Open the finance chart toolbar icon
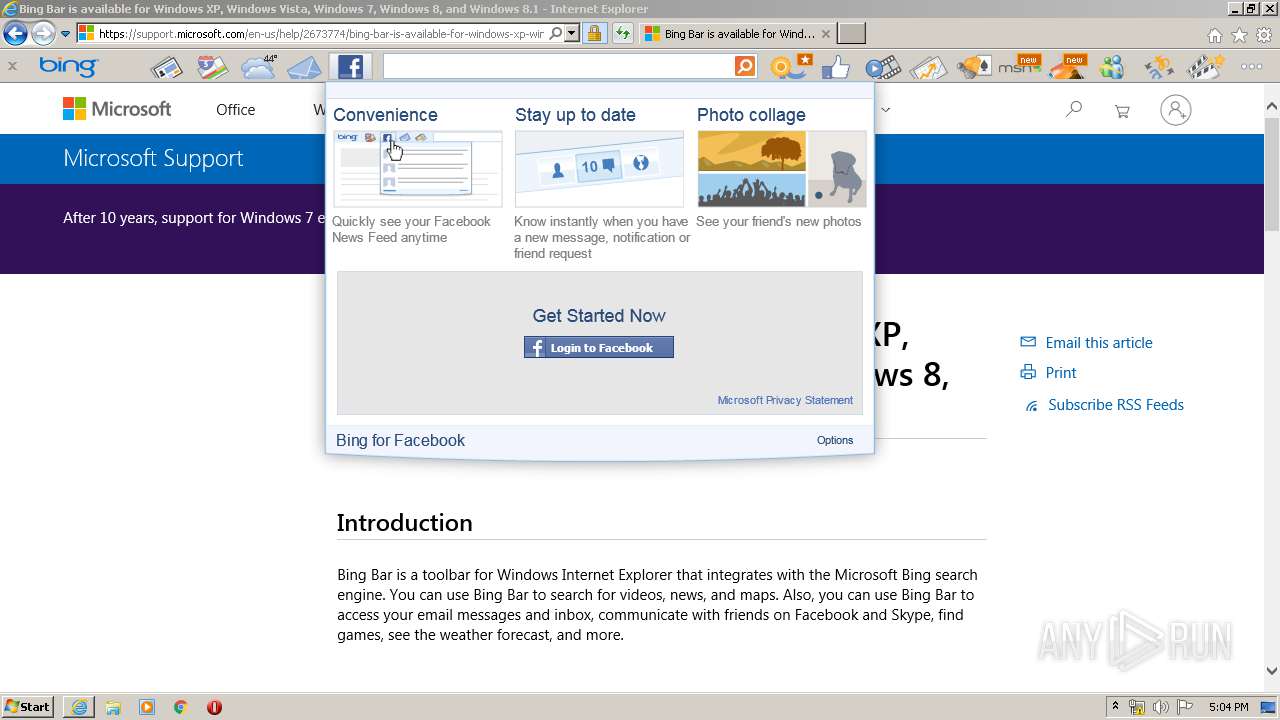This screenshot has height=720, width=1280. 927,68
